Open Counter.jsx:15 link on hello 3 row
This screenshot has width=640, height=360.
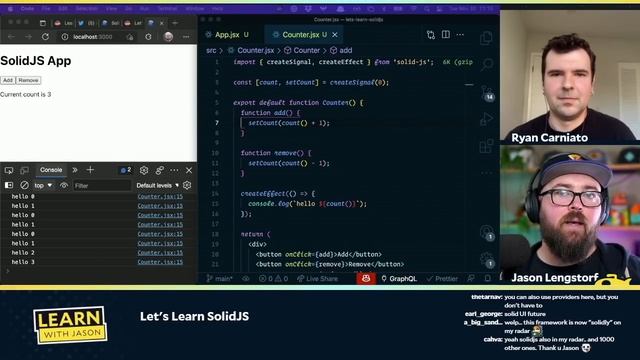[x=160, y=262]
